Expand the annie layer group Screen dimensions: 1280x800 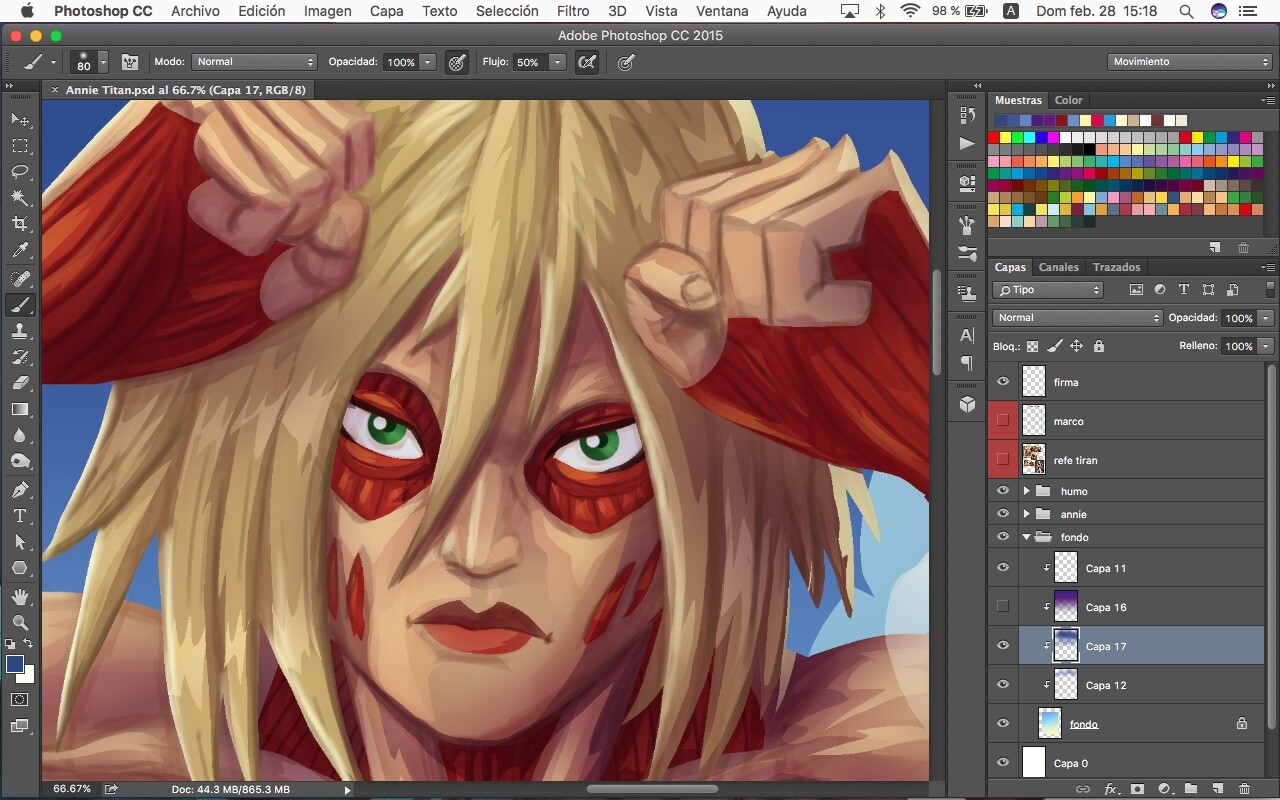[1027, 514]
